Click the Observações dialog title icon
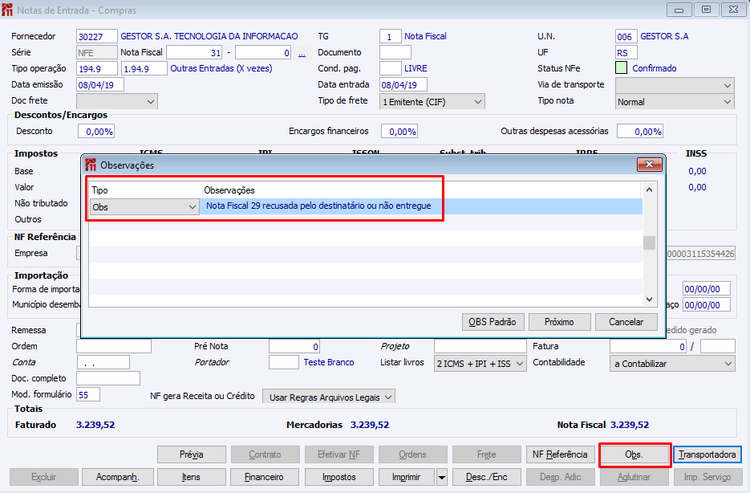This screenshot has height=493, width=750. coord(91,165)
